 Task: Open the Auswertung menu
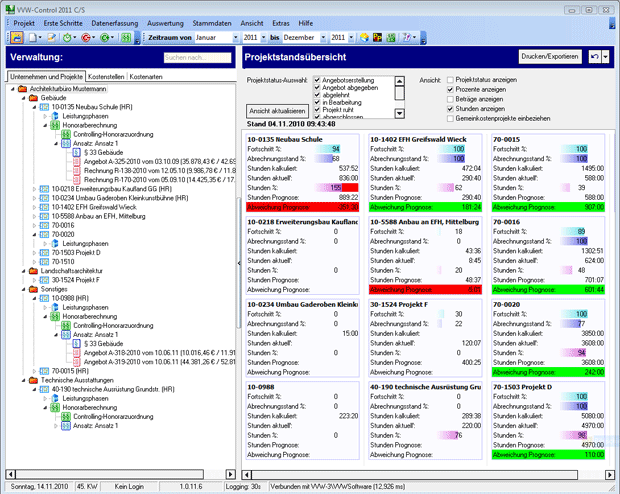[x=165, y=23]
